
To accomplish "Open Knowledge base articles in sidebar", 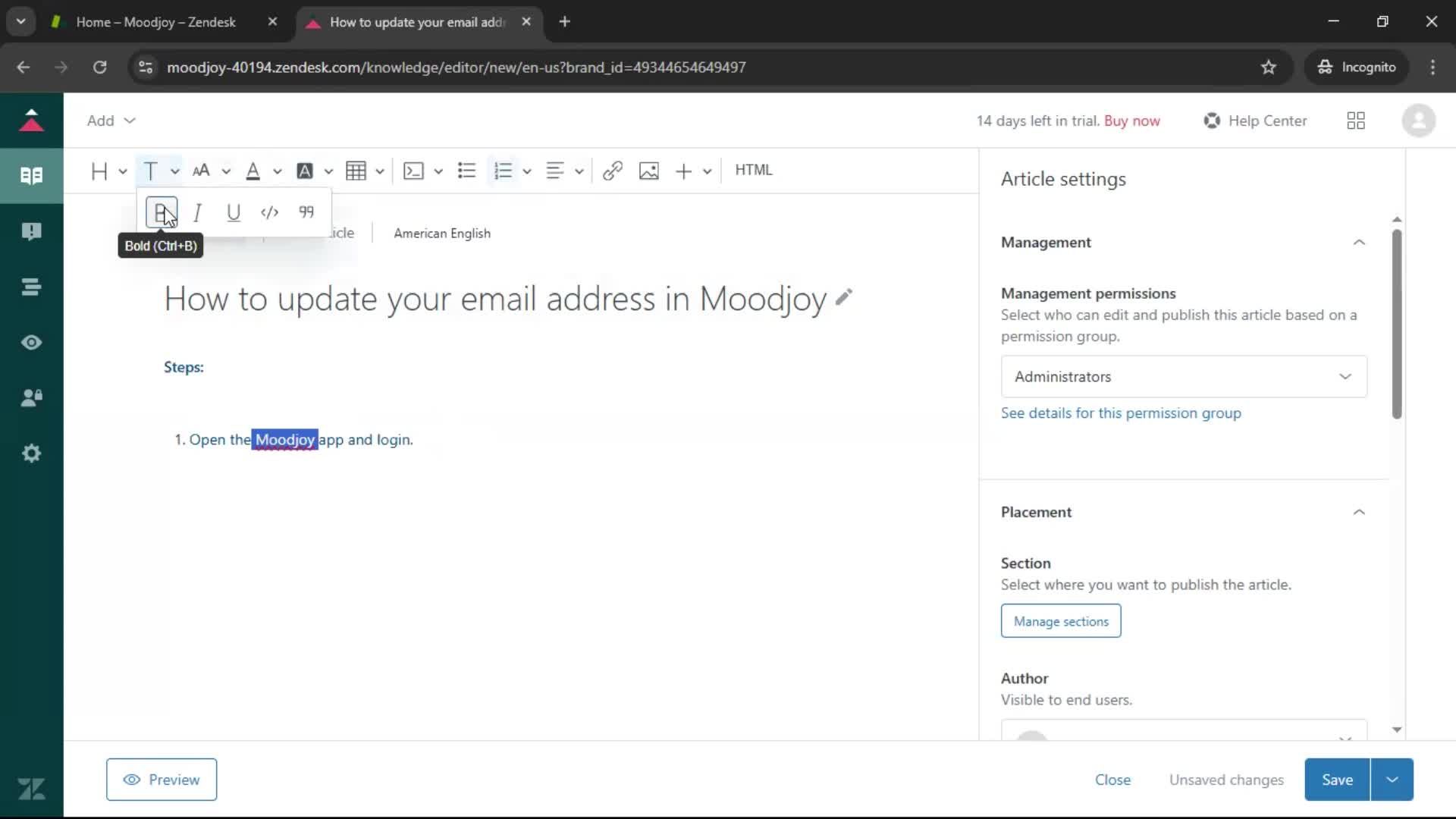I will point(31,176).
